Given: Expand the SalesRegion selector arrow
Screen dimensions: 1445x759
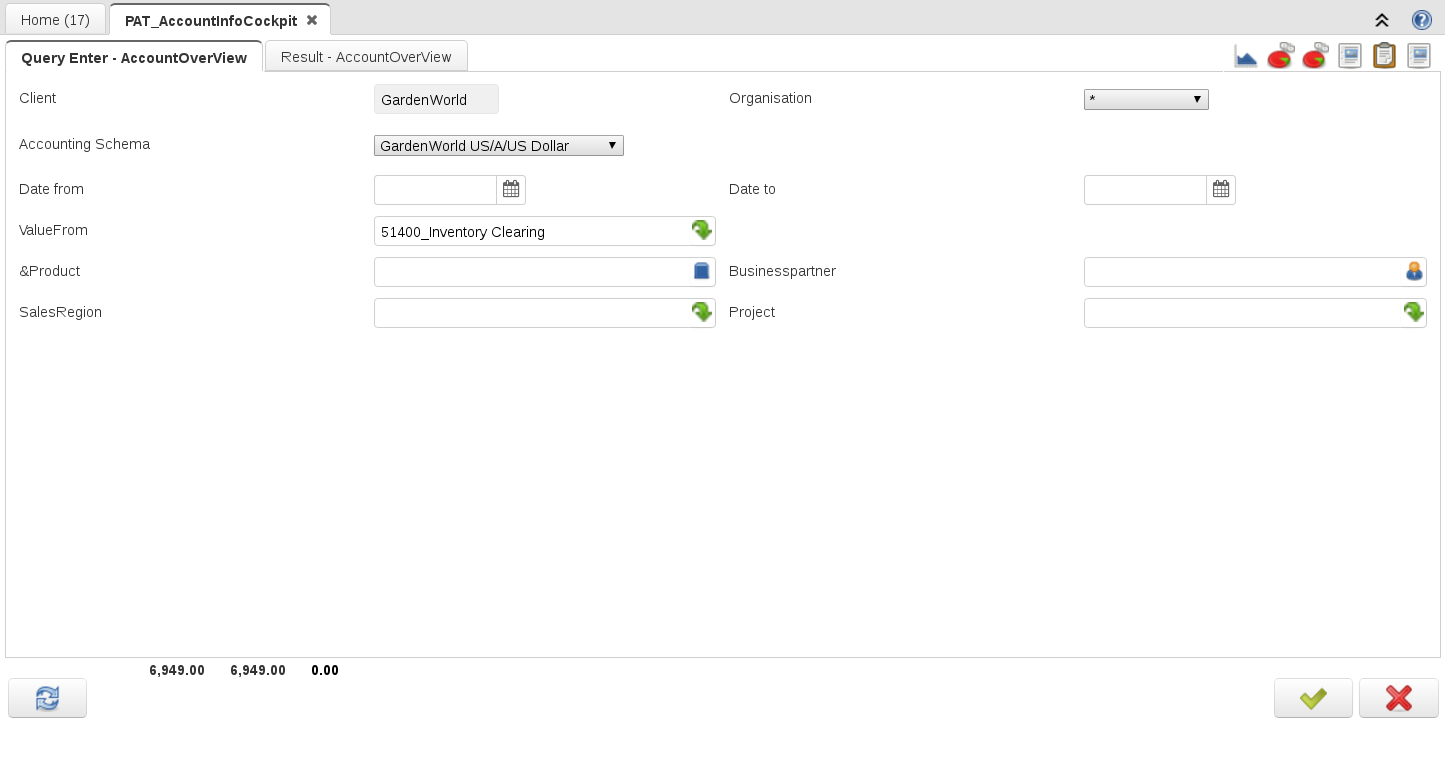Looking at the screenshot, I should (702, 312).
